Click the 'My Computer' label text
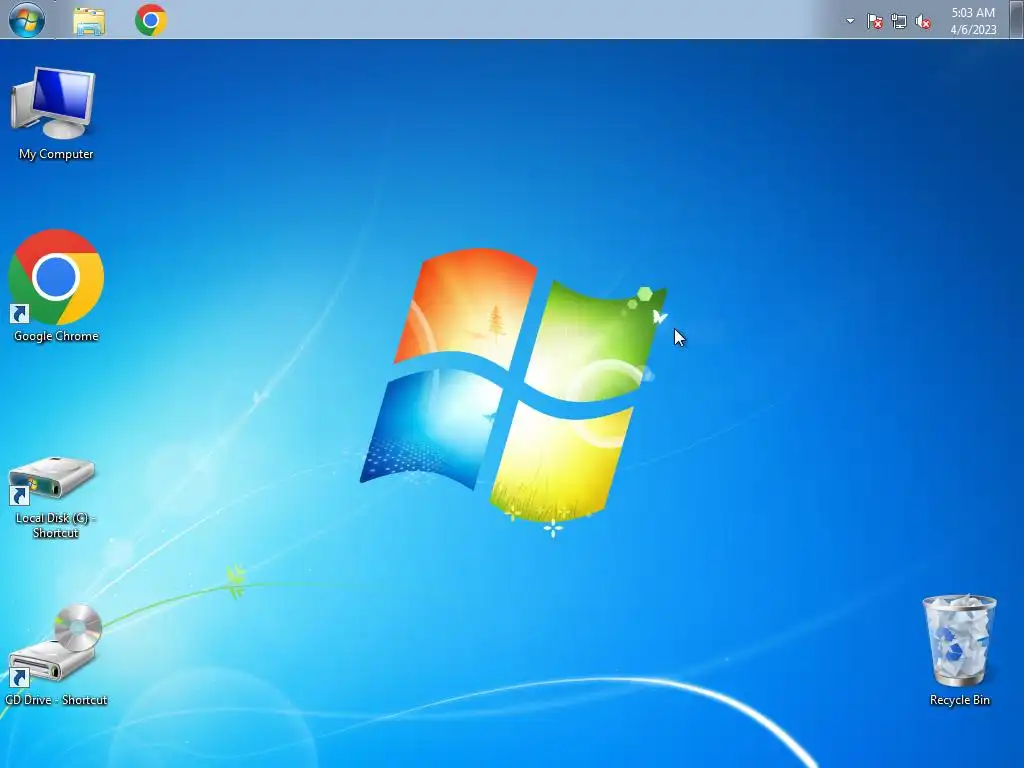This screenshot has width=1024, height=768. pos(56,154)
